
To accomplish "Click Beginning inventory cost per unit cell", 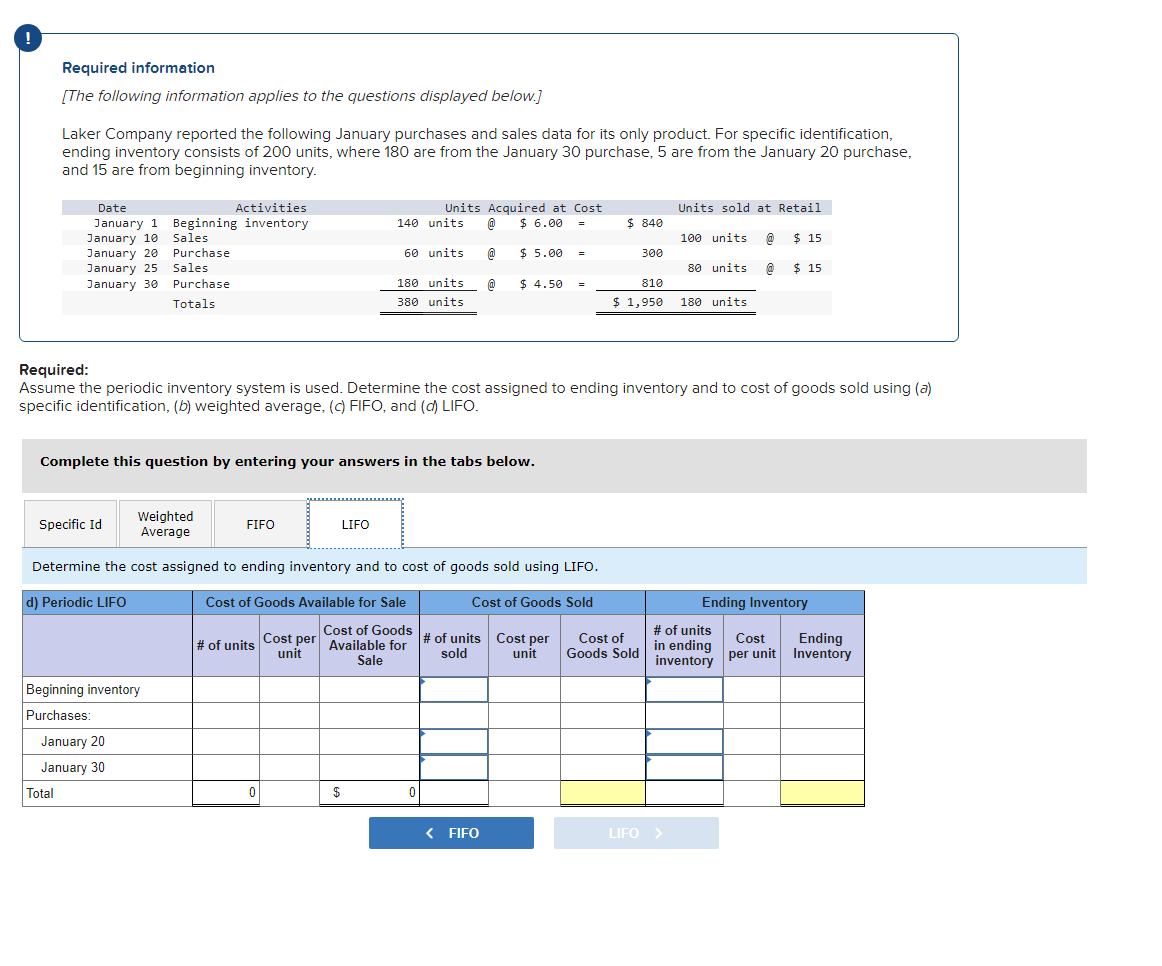I will 289,690.
